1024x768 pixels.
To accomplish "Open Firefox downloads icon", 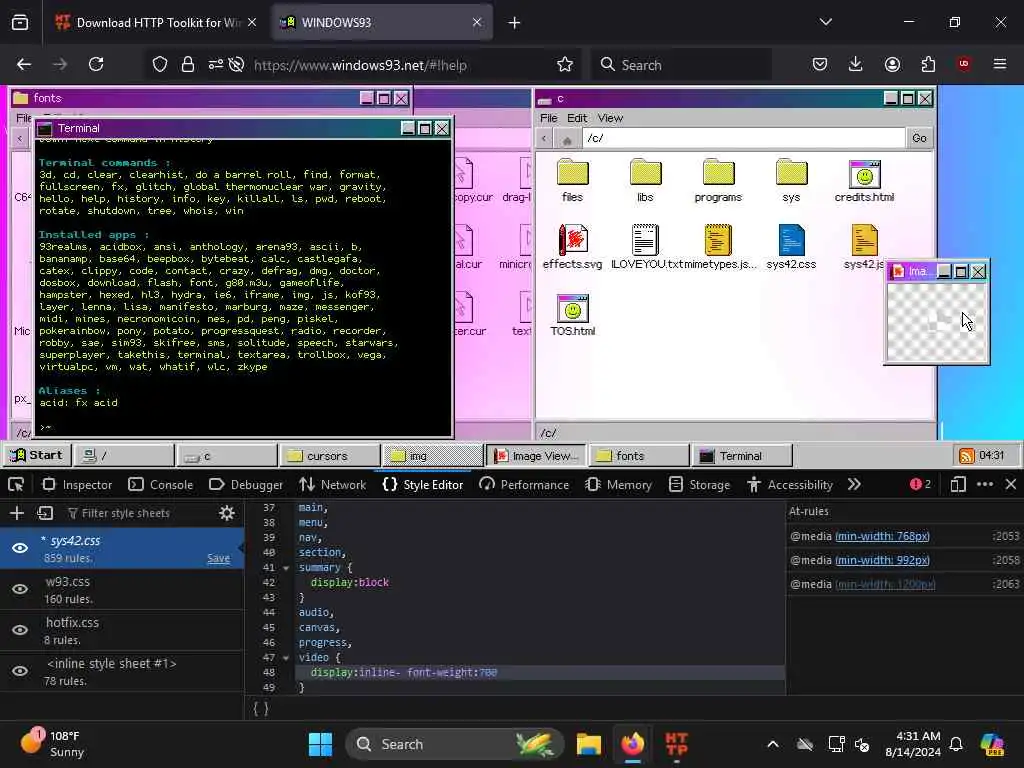I will pyautogui.click(x=856, y=64).
